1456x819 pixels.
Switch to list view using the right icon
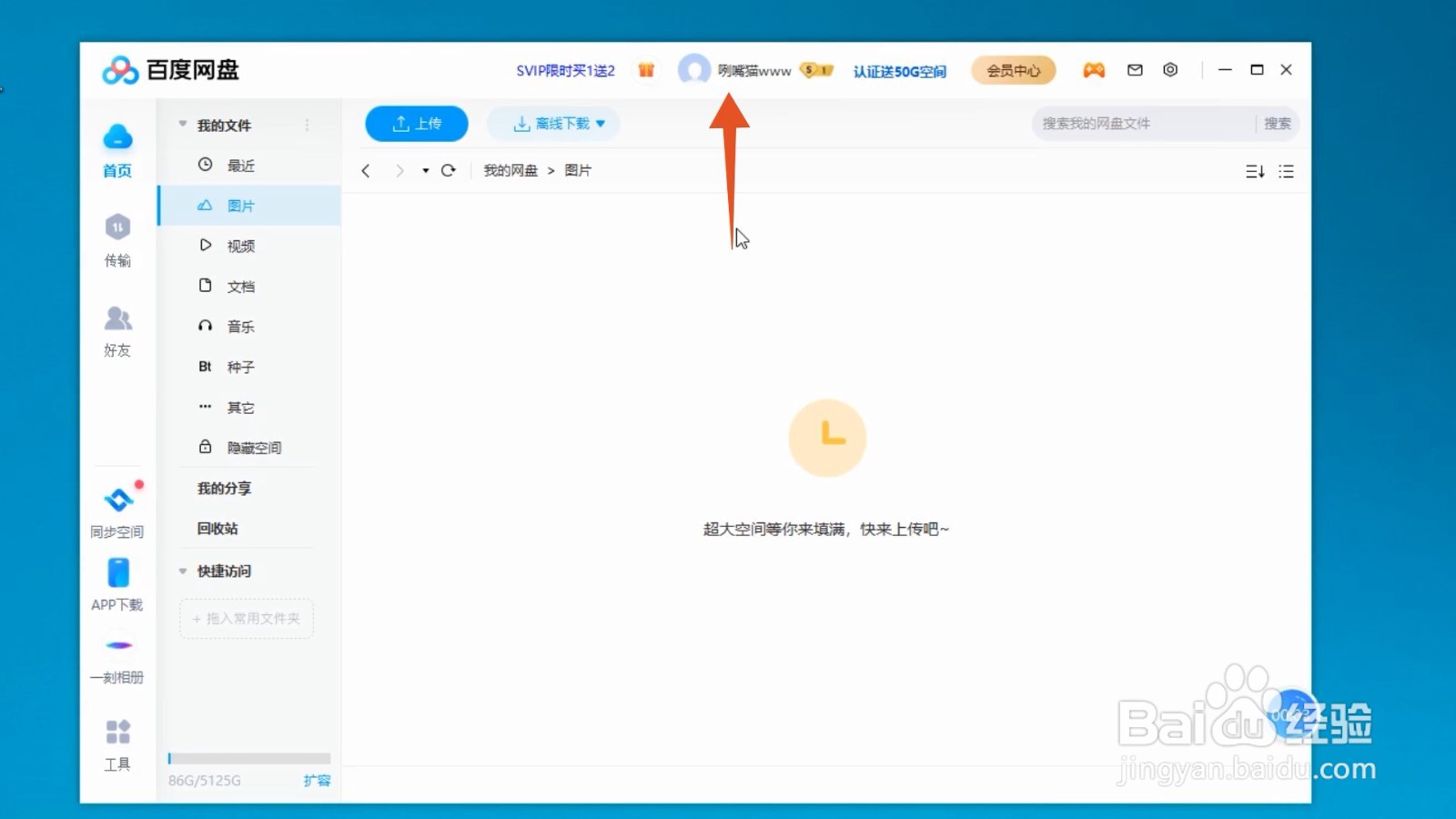[x=1286, y=170]
